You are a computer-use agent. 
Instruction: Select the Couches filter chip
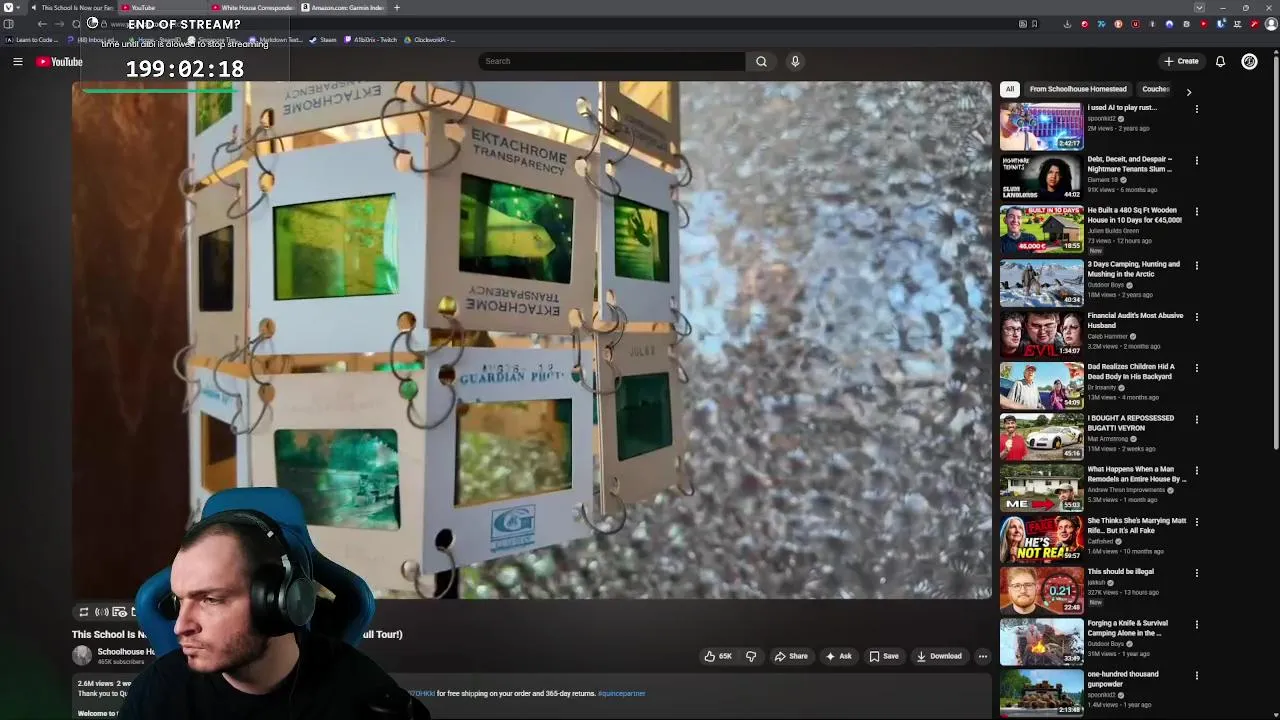[x=1156, y=89]
